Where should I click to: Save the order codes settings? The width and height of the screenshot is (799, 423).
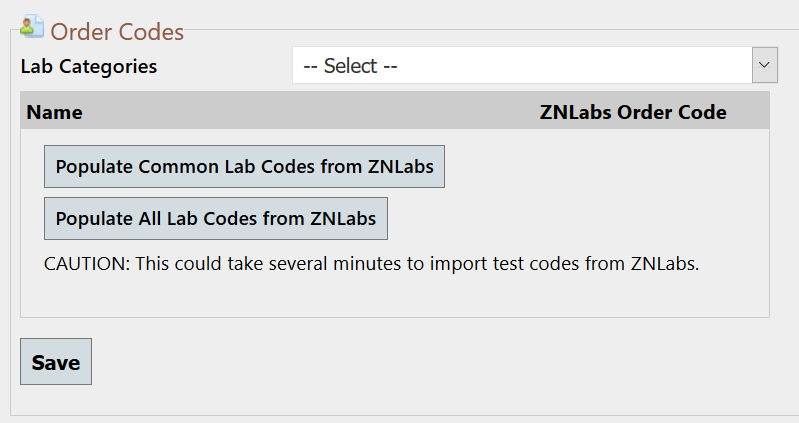click(56, 362)
